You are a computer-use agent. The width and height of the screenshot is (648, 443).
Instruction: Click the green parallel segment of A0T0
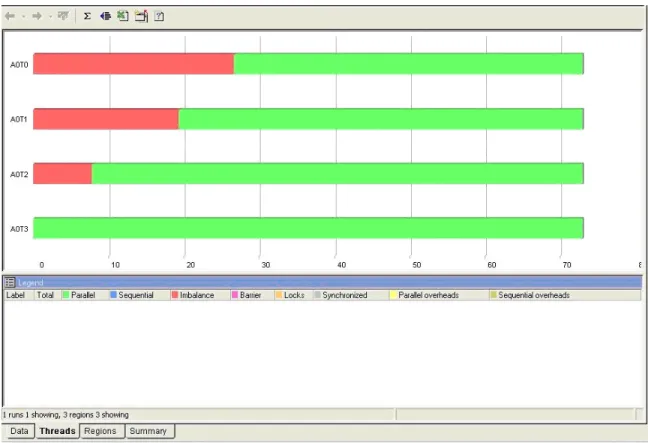click(x=409, y=64)
